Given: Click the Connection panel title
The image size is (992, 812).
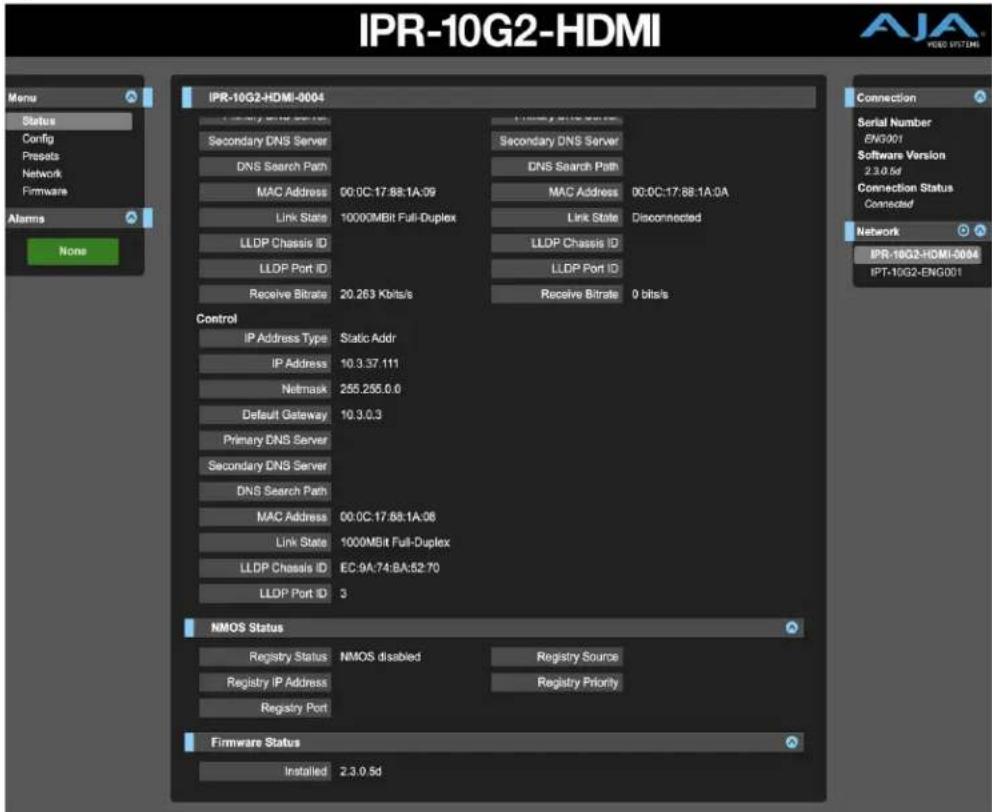Looking at the screenshot, I should (x=886, y=98).
